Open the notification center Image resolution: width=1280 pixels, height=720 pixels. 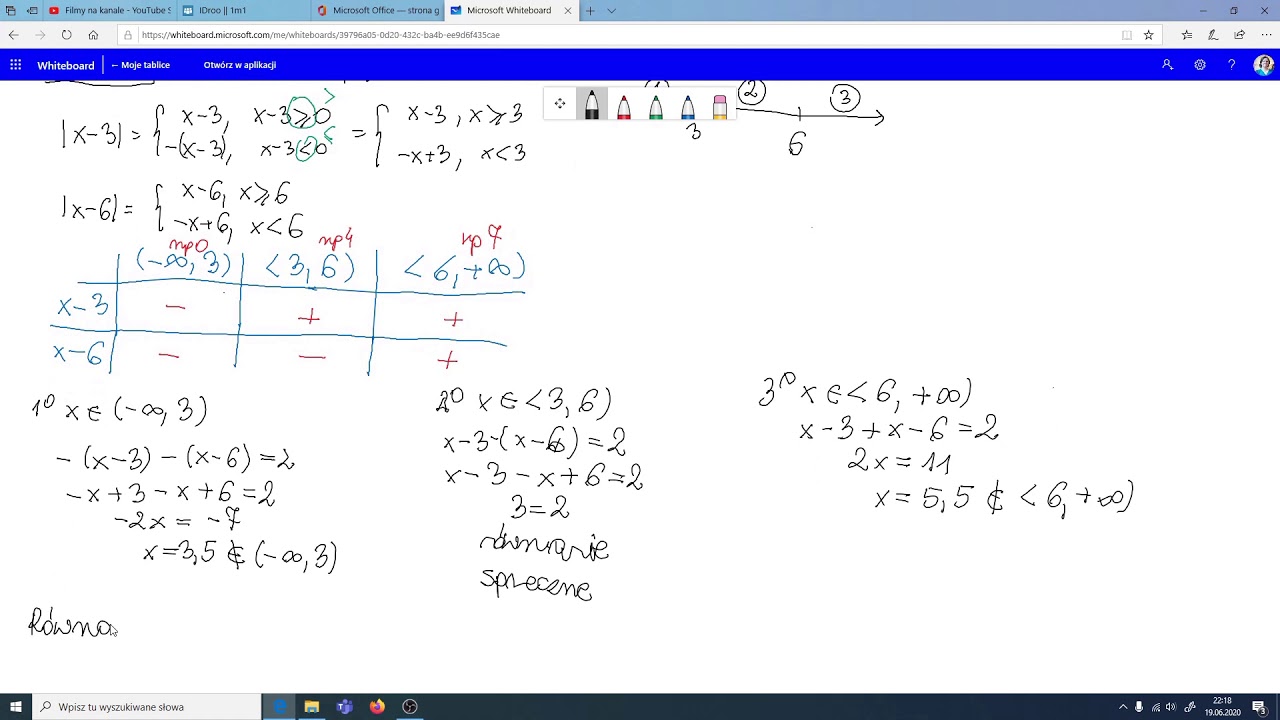pyautogui.click(x=1259, y=707)
